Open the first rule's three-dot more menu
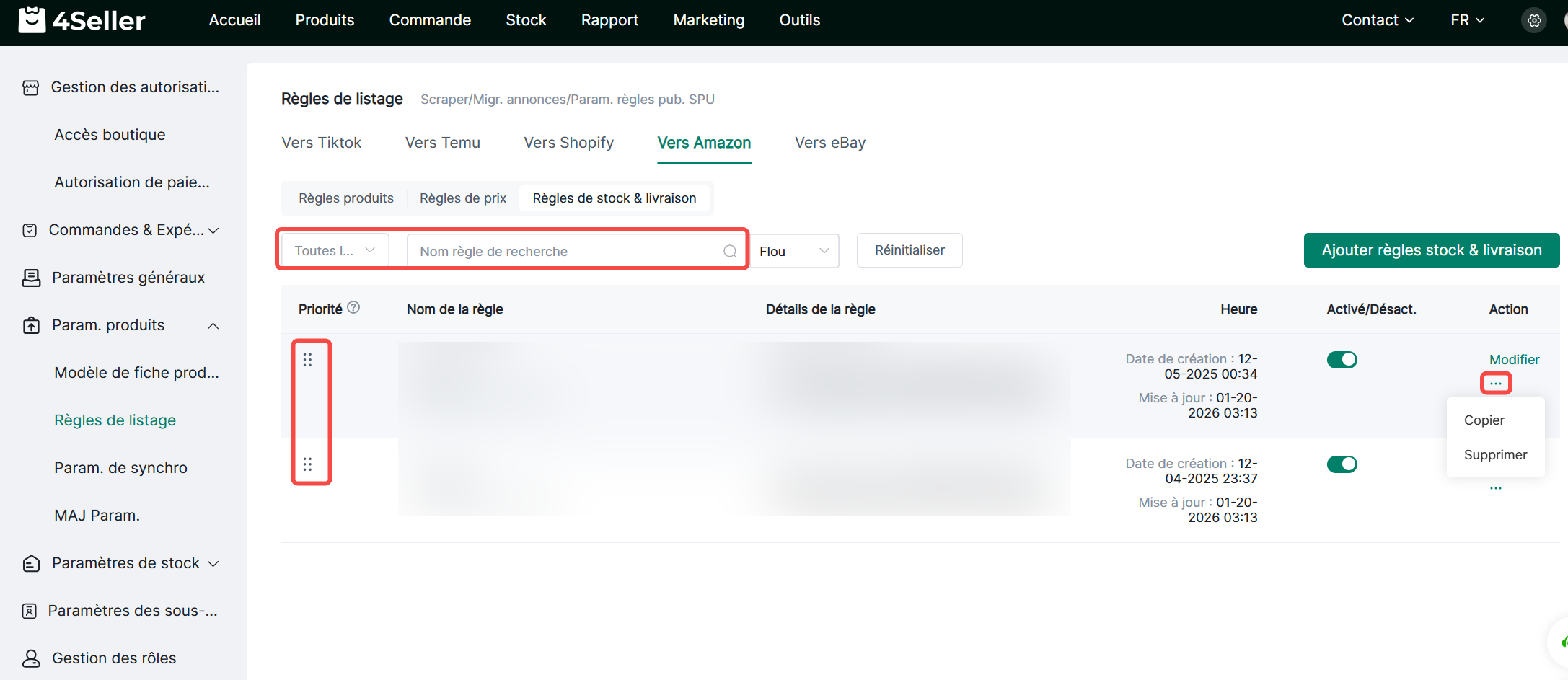Viewport: 1568px width, 680px height. click(1496, 383)
